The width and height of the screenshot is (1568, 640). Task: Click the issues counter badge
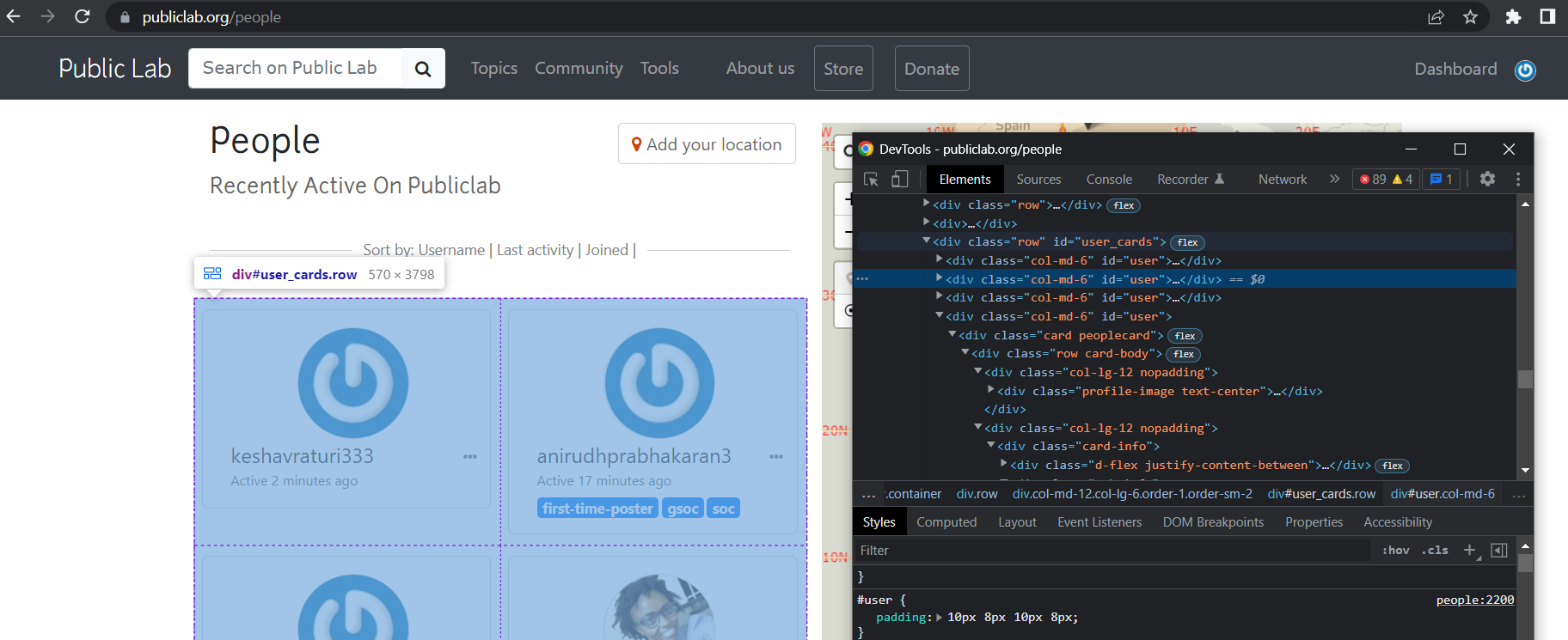(1442, 179)
